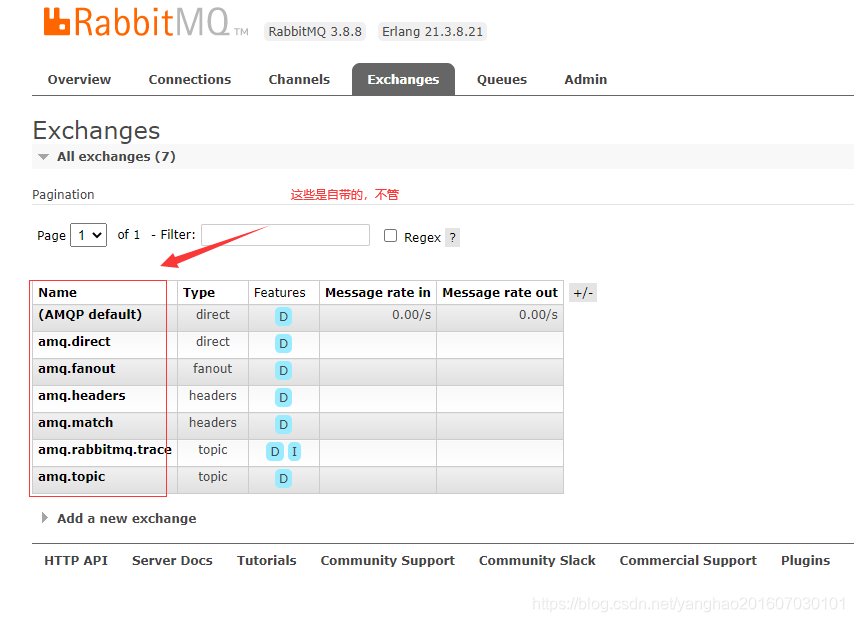Open the amq.headers exchange

click(82, 396)
